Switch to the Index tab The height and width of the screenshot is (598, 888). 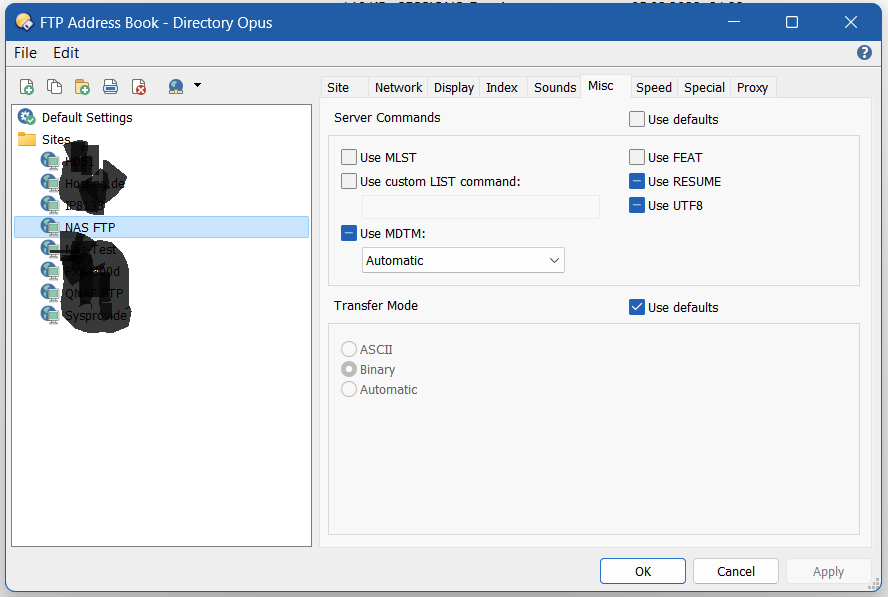(502, 87)
